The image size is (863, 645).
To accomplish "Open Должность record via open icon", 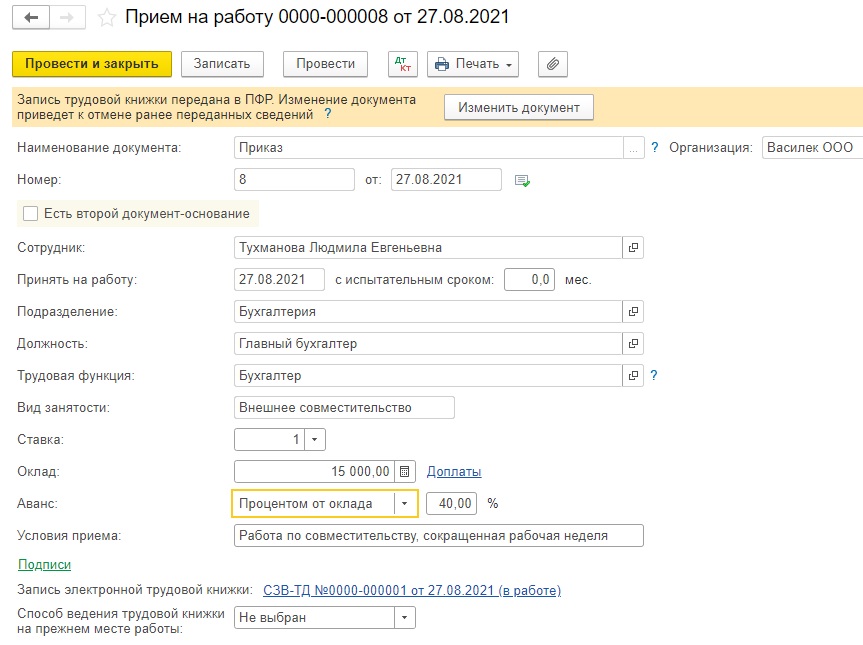I will pos(633,343).
